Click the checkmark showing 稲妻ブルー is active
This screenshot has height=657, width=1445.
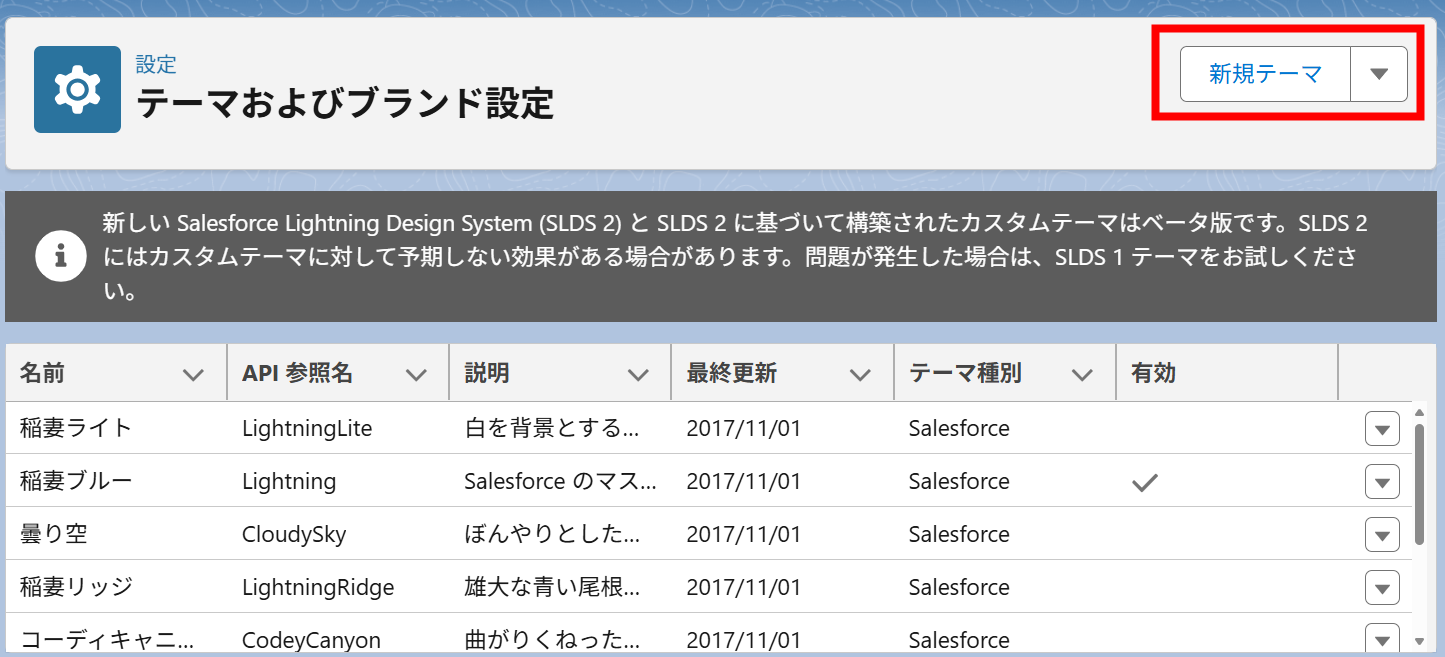1143,481
